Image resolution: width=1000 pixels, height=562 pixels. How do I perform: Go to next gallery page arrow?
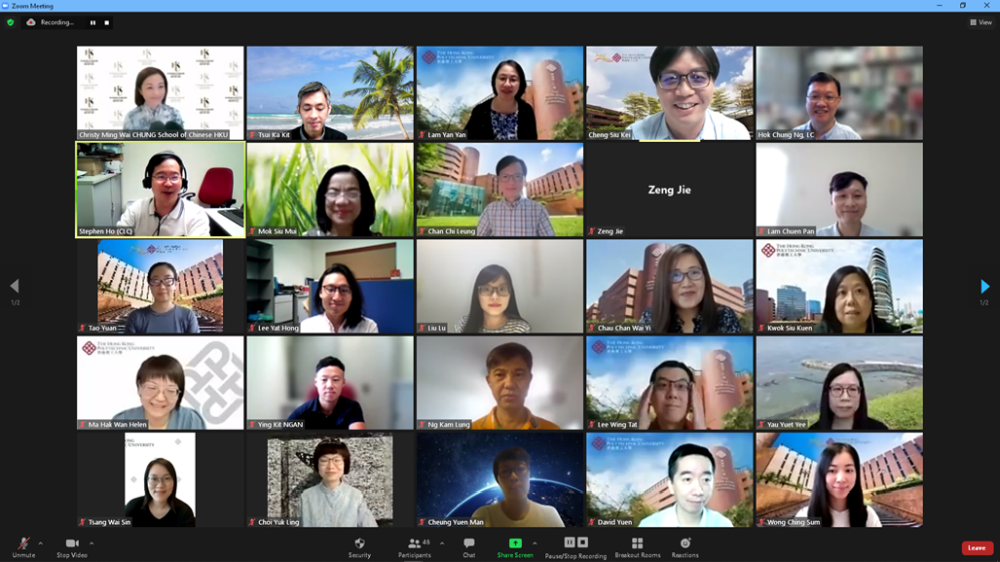[985, 287]
